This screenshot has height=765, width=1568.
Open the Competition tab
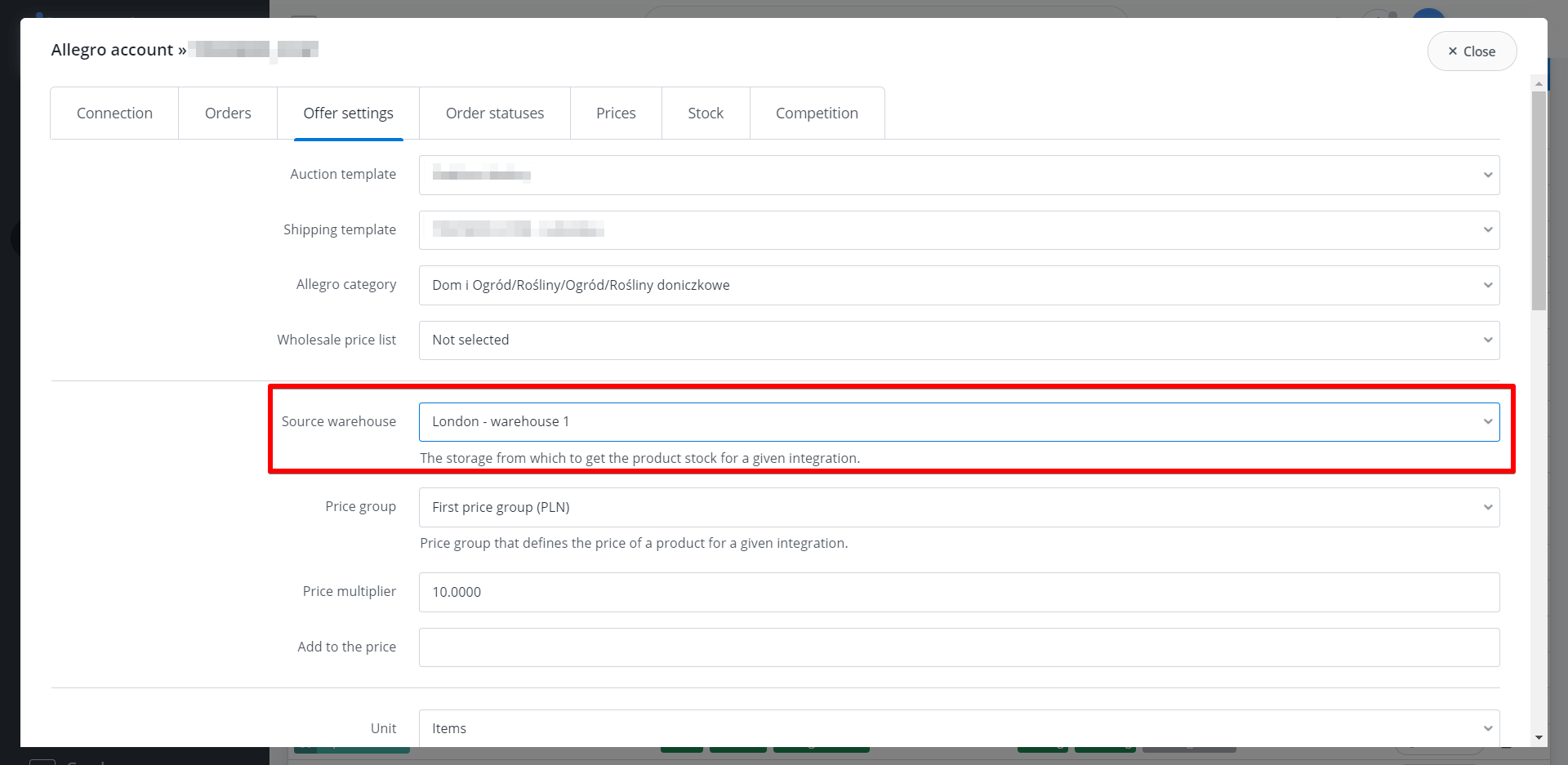tap(817, 113)
